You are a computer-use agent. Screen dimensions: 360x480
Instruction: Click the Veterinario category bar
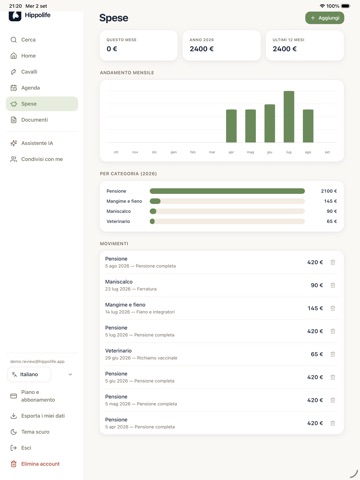pyautogui.click(x=227, y=221)
